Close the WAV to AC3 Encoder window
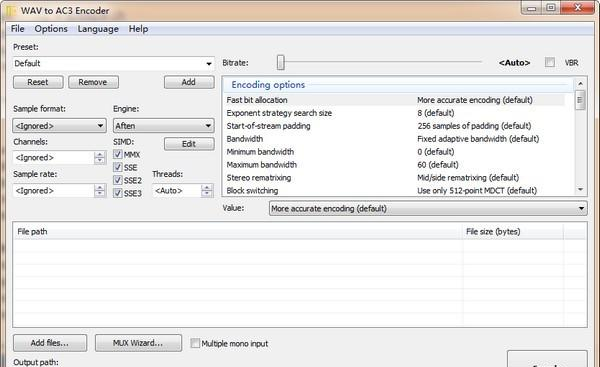The height and width of the screenshot is (367, 600). coord(578,8)
